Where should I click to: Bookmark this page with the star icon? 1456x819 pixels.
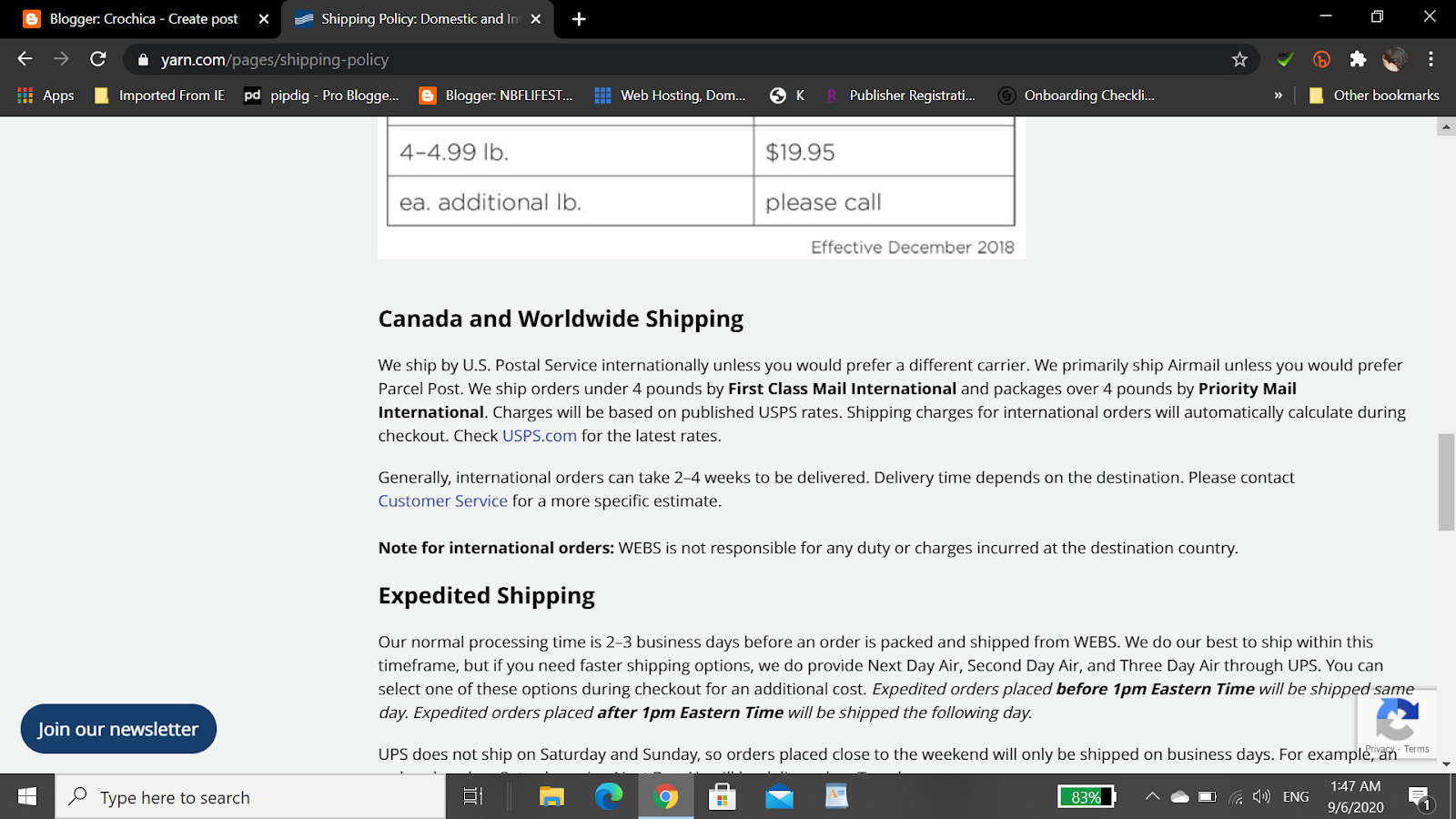(x=1239, y=59)
